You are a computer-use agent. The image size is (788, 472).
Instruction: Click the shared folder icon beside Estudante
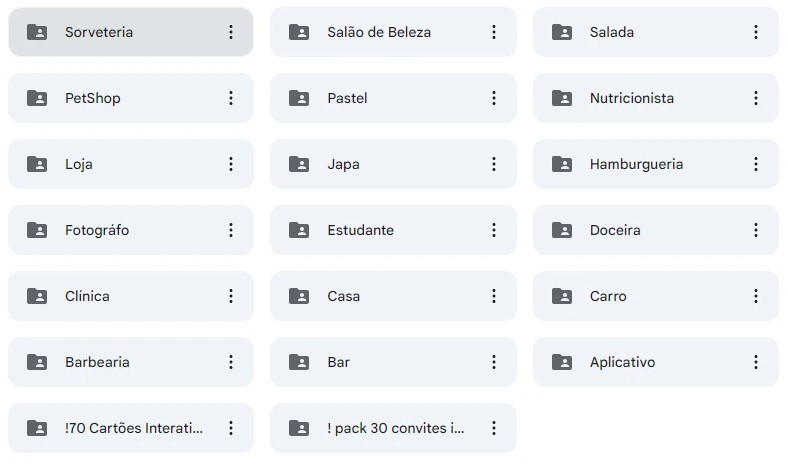click(299, 230)
